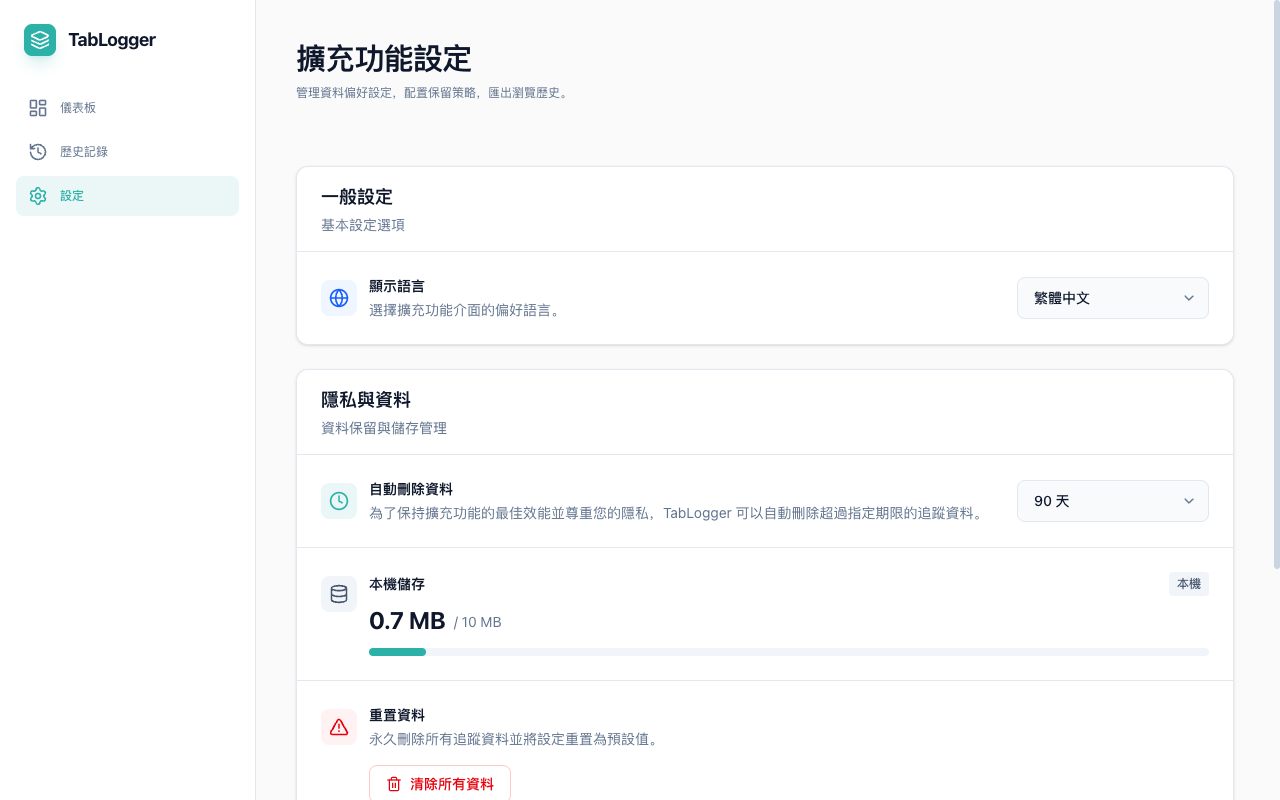Click the 歷史記錄 history clock icon
Image resolution: width=1280 pixels, height=800 pixels.
[38, 151]
